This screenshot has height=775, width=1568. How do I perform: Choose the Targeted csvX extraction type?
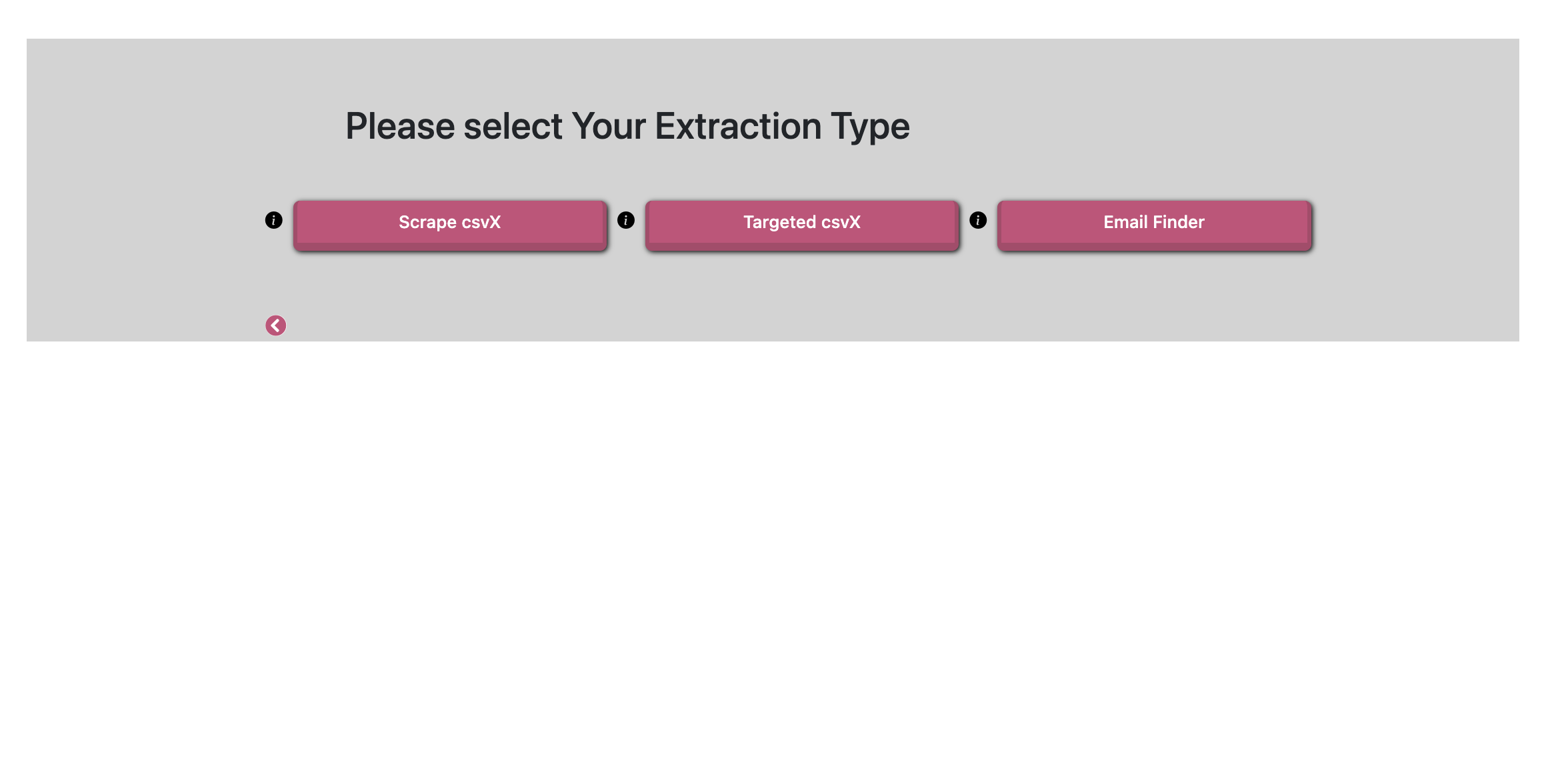802,223
